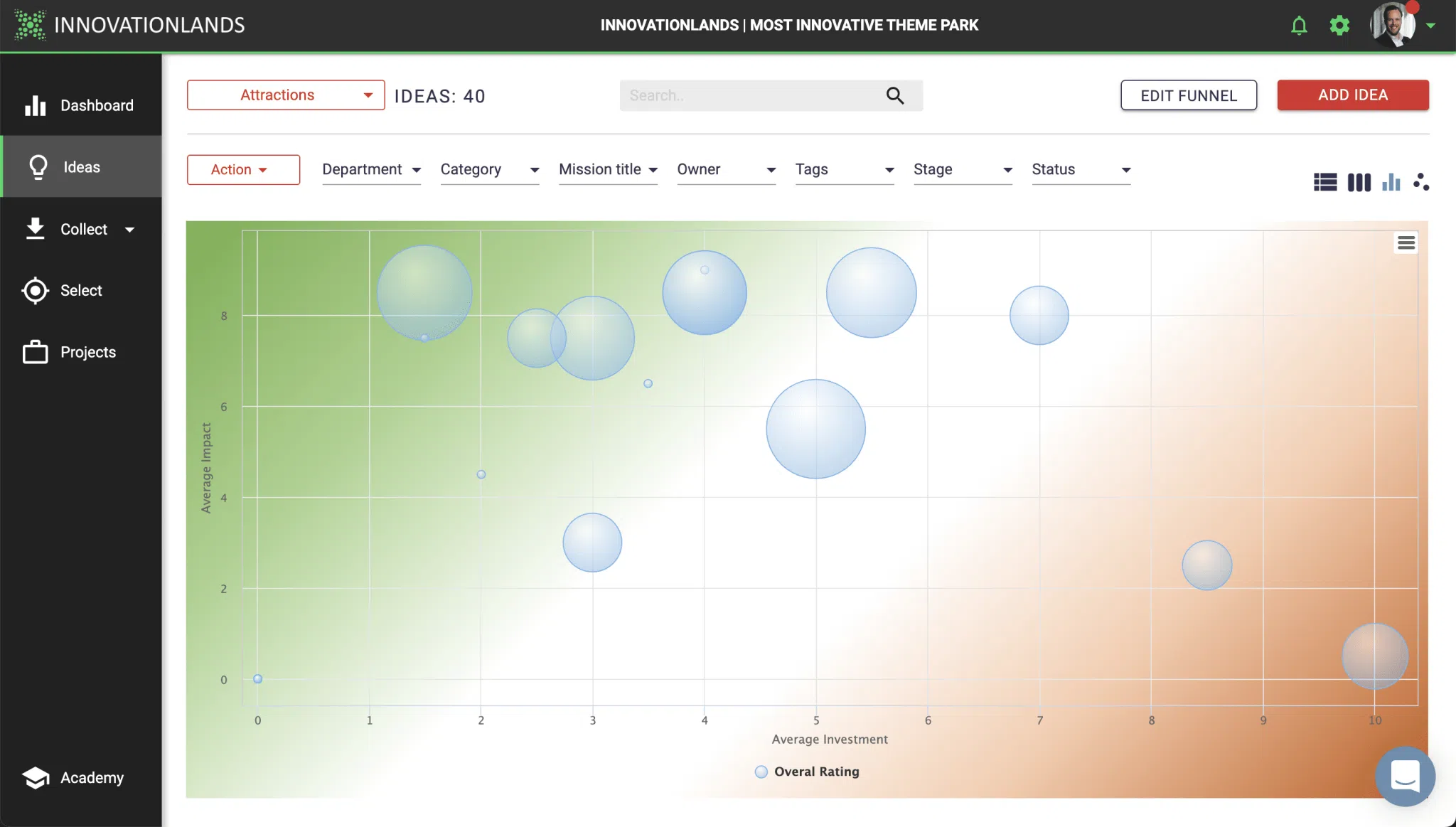Open the Action dropdown button

coord(243,170)
